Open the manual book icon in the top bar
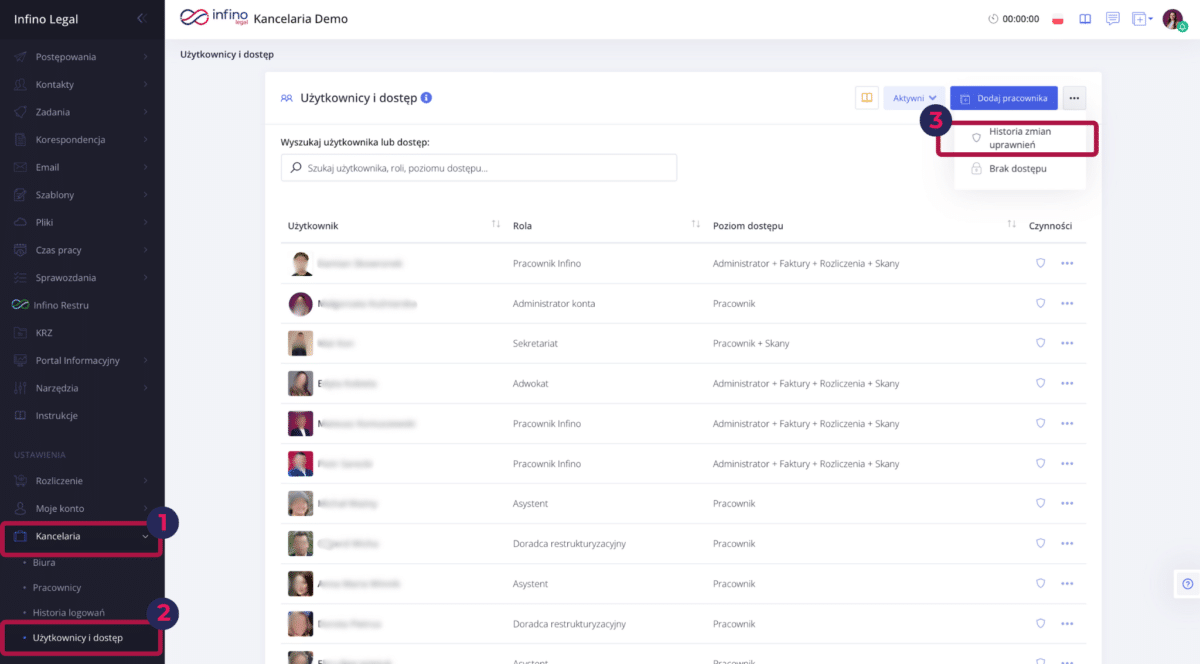 coord(1085,19)
